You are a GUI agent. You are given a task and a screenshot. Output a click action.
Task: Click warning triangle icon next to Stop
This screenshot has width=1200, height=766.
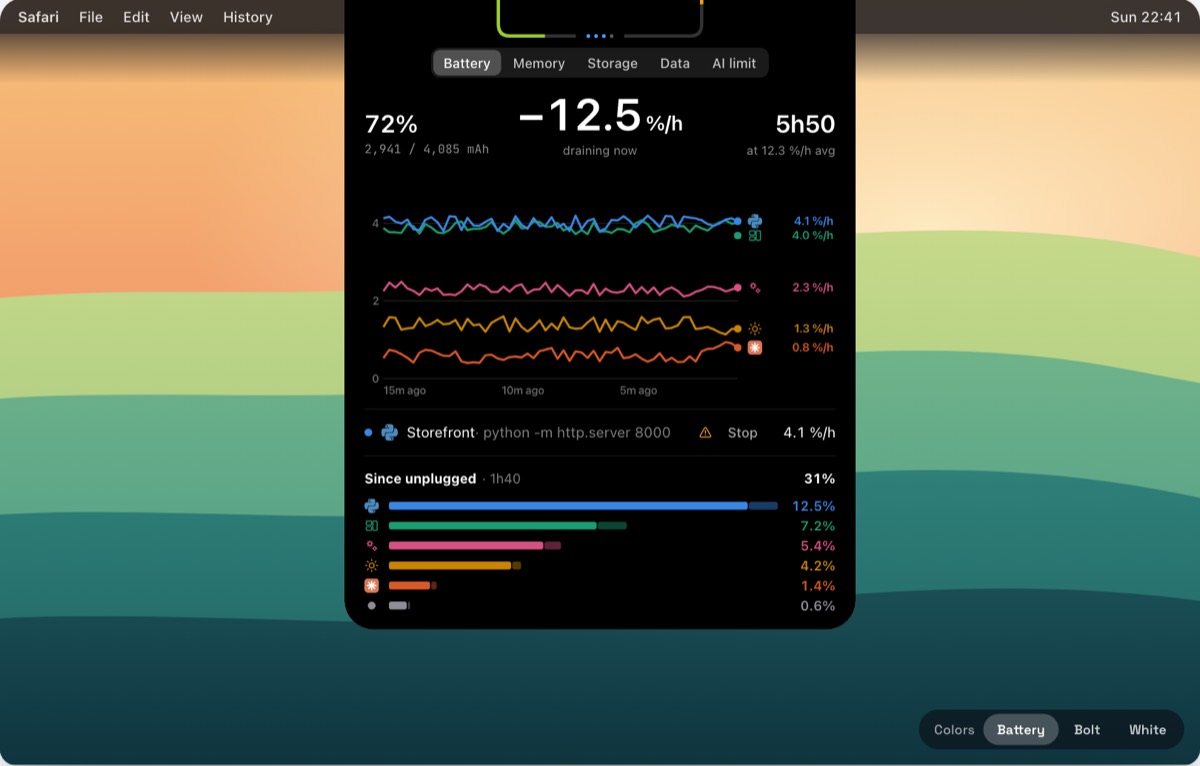click(x=705, y=433)
